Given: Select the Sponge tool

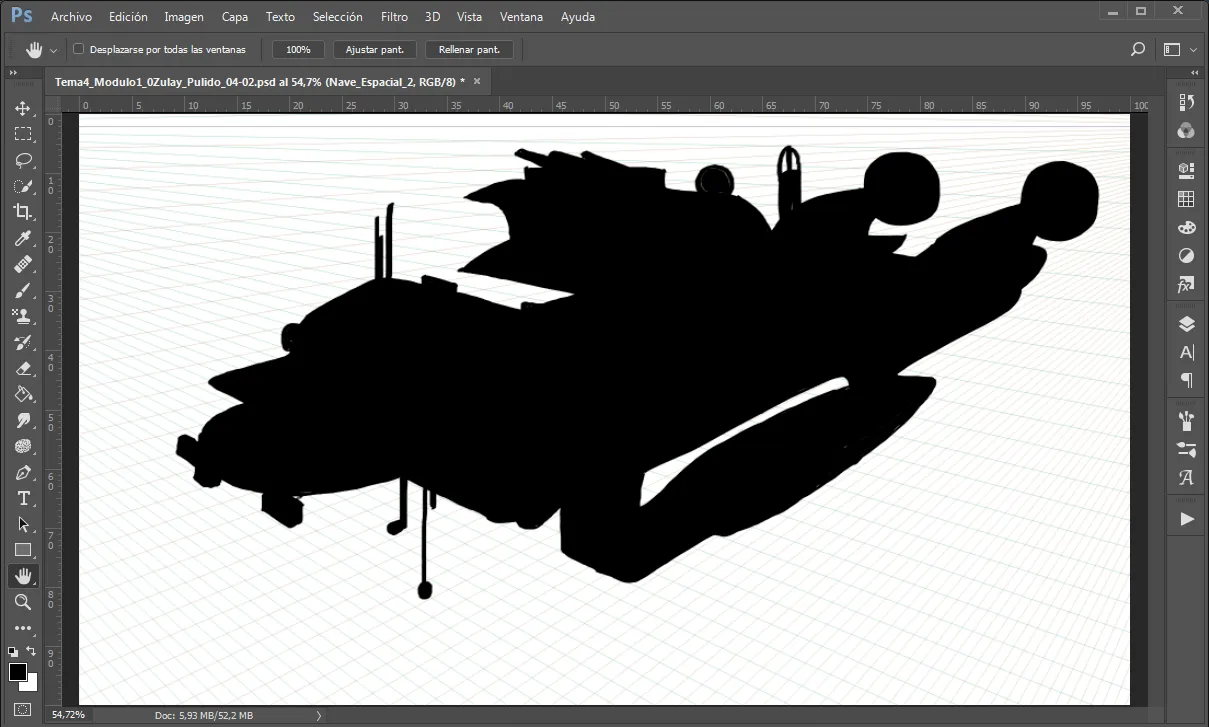Looking at the screenshot, I should (23, 446).
